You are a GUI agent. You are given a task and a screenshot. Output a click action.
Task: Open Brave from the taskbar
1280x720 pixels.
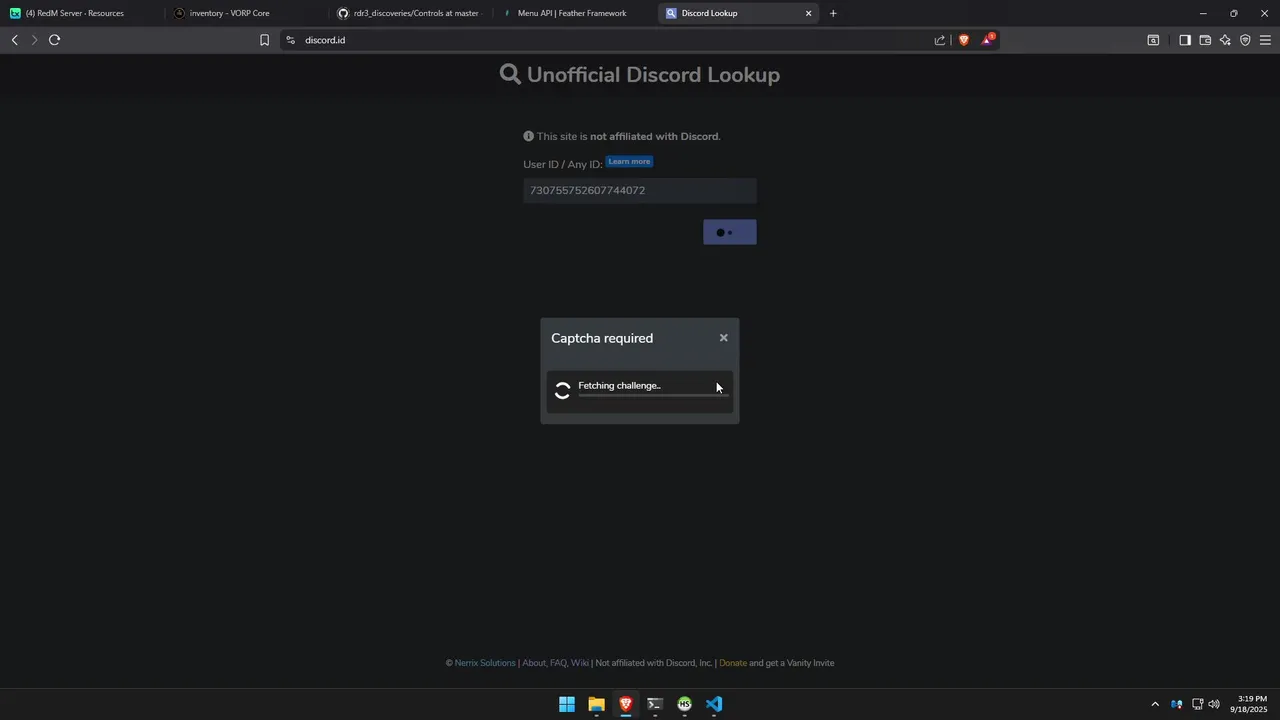pos(626,704)
